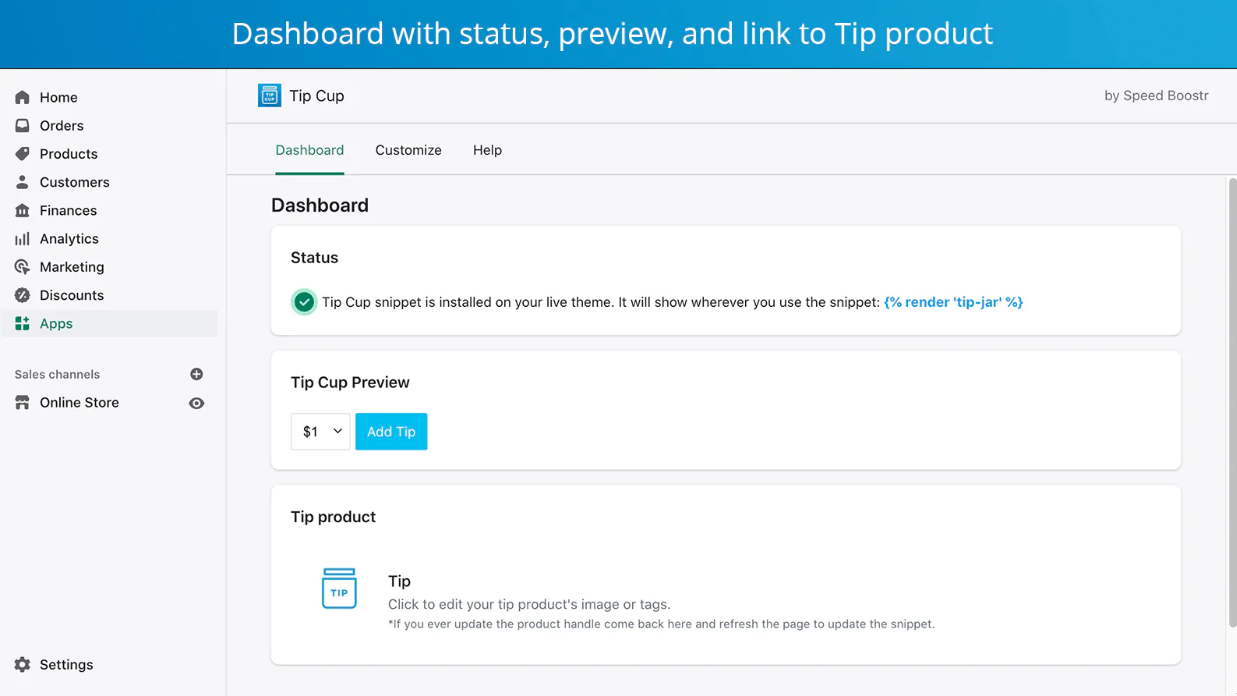This screenshot has height=696, width=1237.
Task: Click the page's vertical scrollbar
Action: pos(1231,400)
